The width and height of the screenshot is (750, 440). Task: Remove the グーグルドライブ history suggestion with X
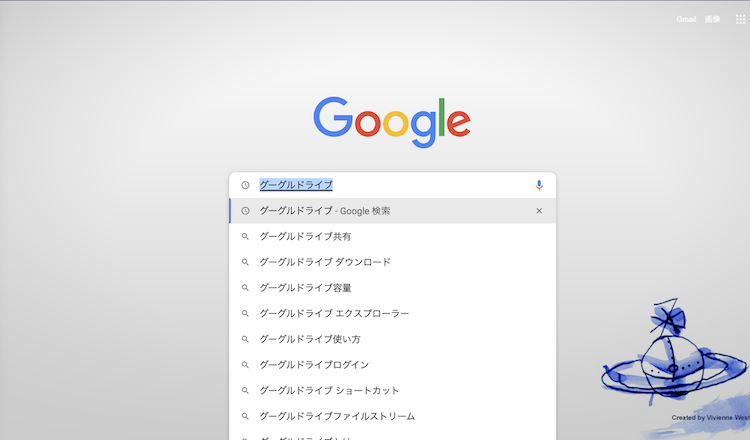coord(539,211)
